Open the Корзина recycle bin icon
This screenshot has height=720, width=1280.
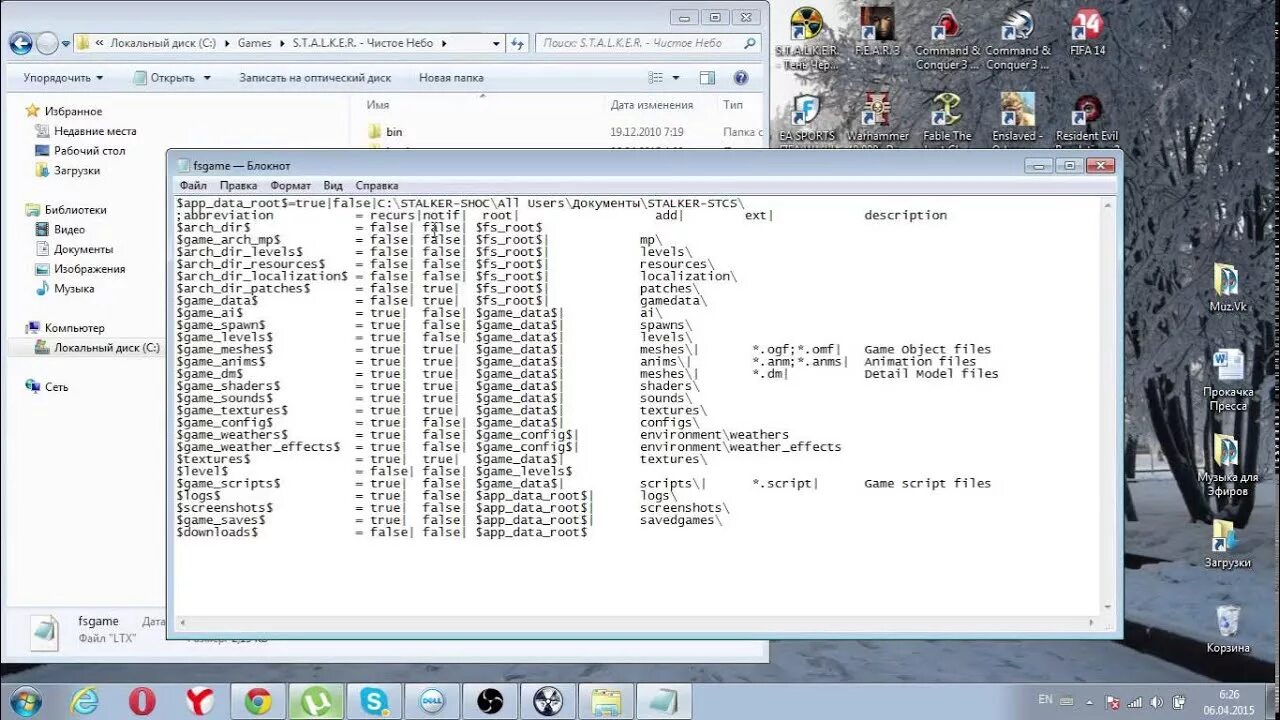1227,628
